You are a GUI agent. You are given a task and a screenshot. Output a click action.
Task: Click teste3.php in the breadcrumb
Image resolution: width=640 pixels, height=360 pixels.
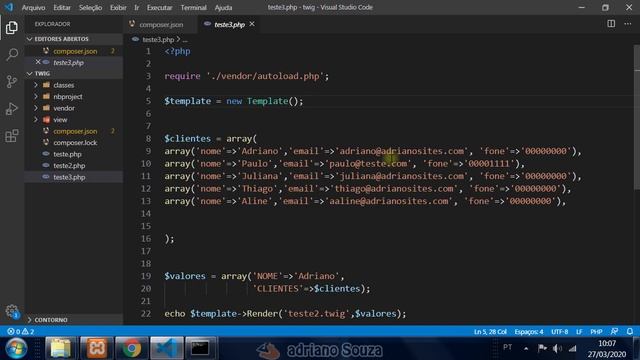point(158,40)
